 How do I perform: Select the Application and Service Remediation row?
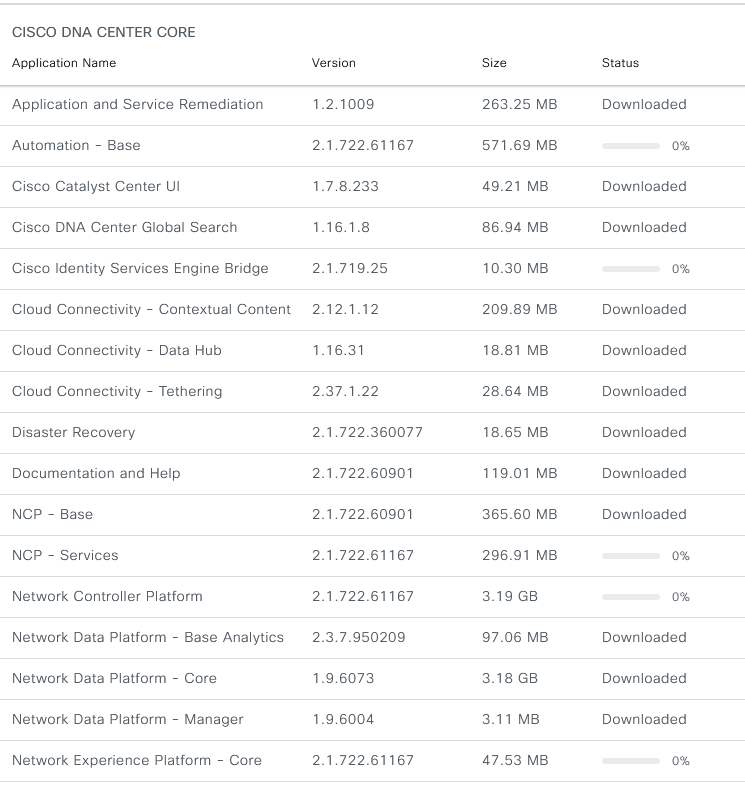coord(372,105)
